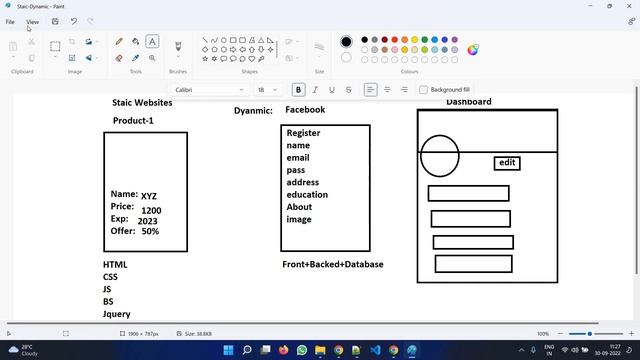
Task: Click the "Jquery" text on canvas
Action: coord(117,314)
